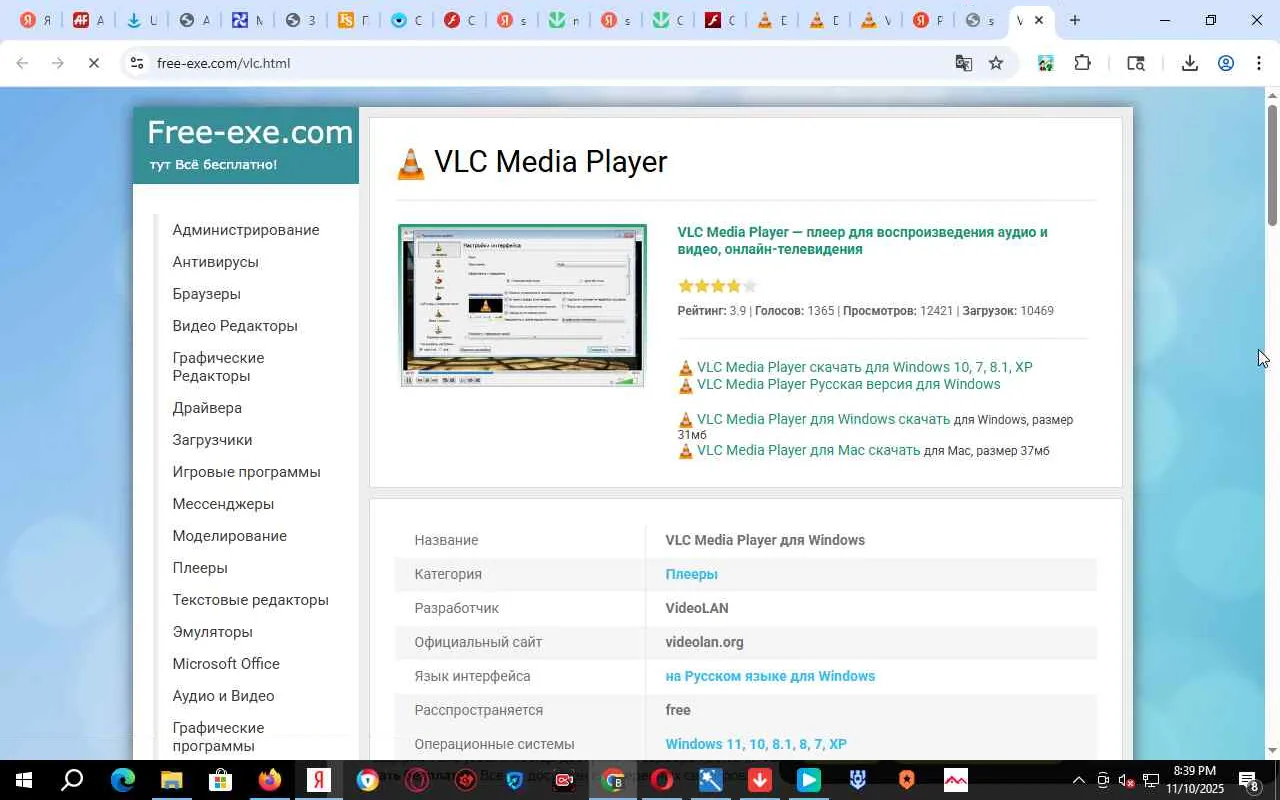Image resolution: width=1280 pixels, height=800 pixels.
Task: Click the media control icon in toolbar
Action: click(1135, 63)
